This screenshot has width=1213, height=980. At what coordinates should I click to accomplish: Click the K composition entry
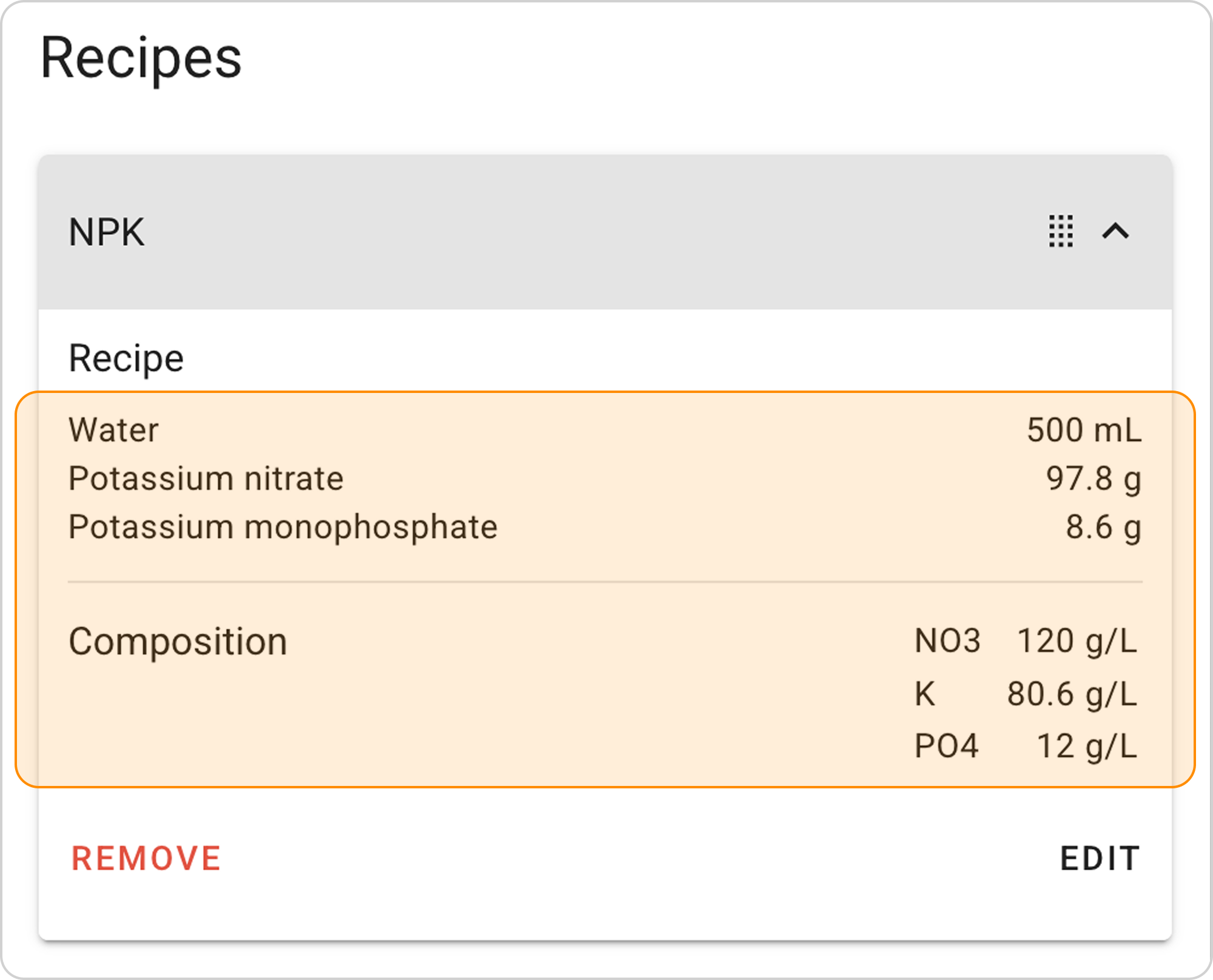click(925, 694)
